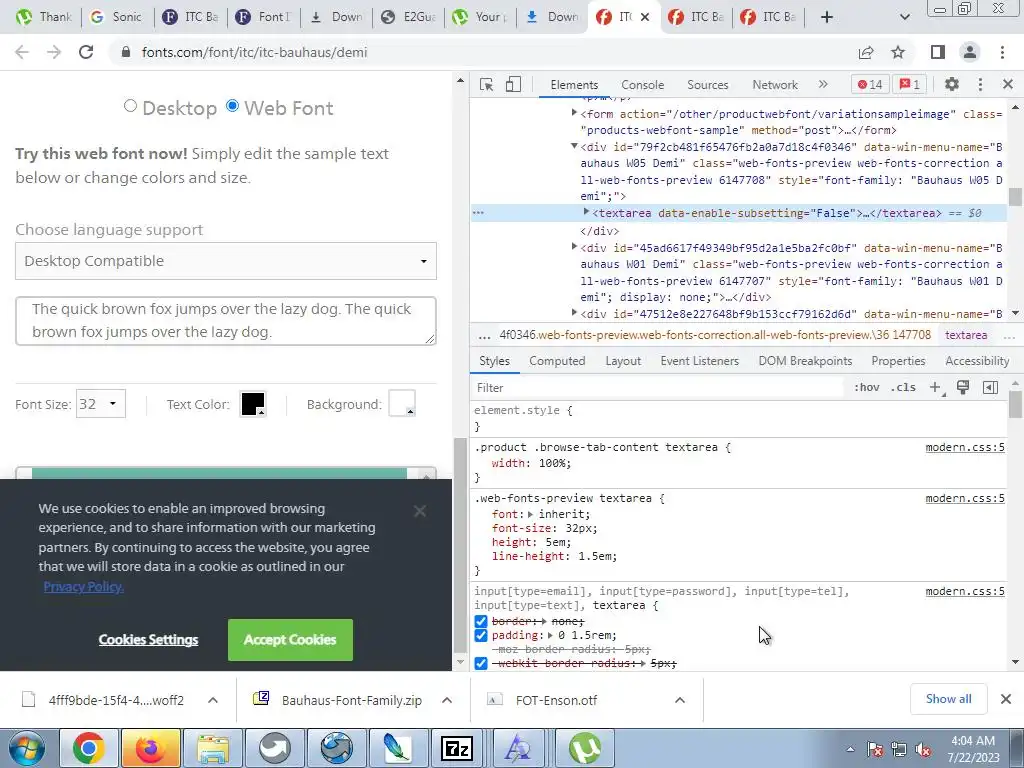Screen dimensions: 1024x768
Task: Toggle the device toolbar icon
Action: point(513,84)
